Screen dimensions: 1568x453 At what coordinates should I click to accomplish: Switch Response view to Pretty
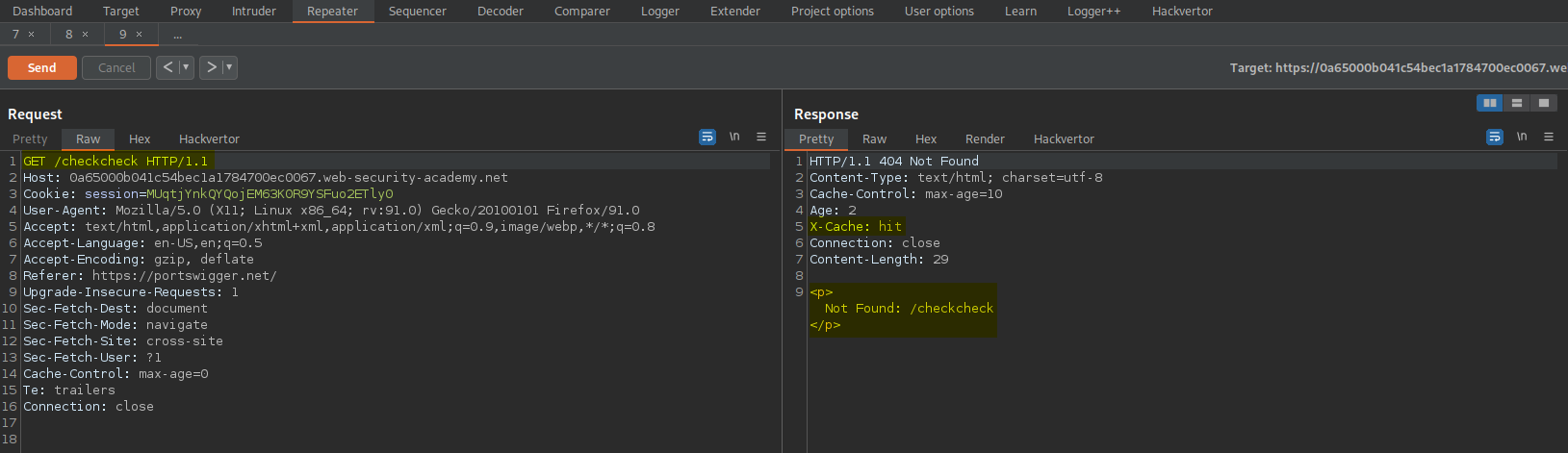(816, 138)
